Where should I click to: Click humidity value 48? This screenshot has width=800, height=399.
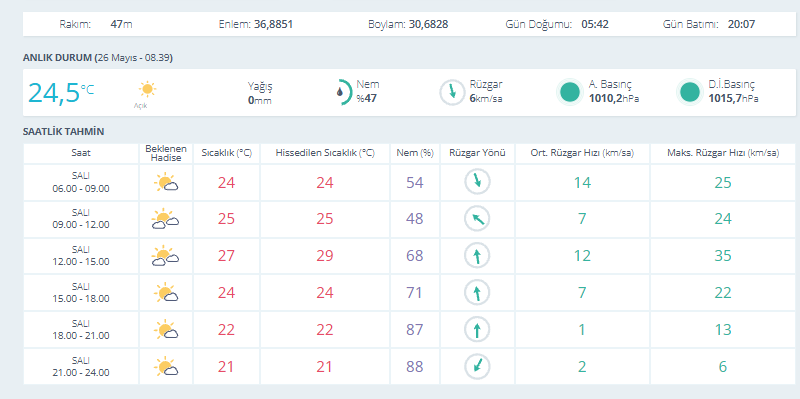pyautogui.click(x=415, y=219)
